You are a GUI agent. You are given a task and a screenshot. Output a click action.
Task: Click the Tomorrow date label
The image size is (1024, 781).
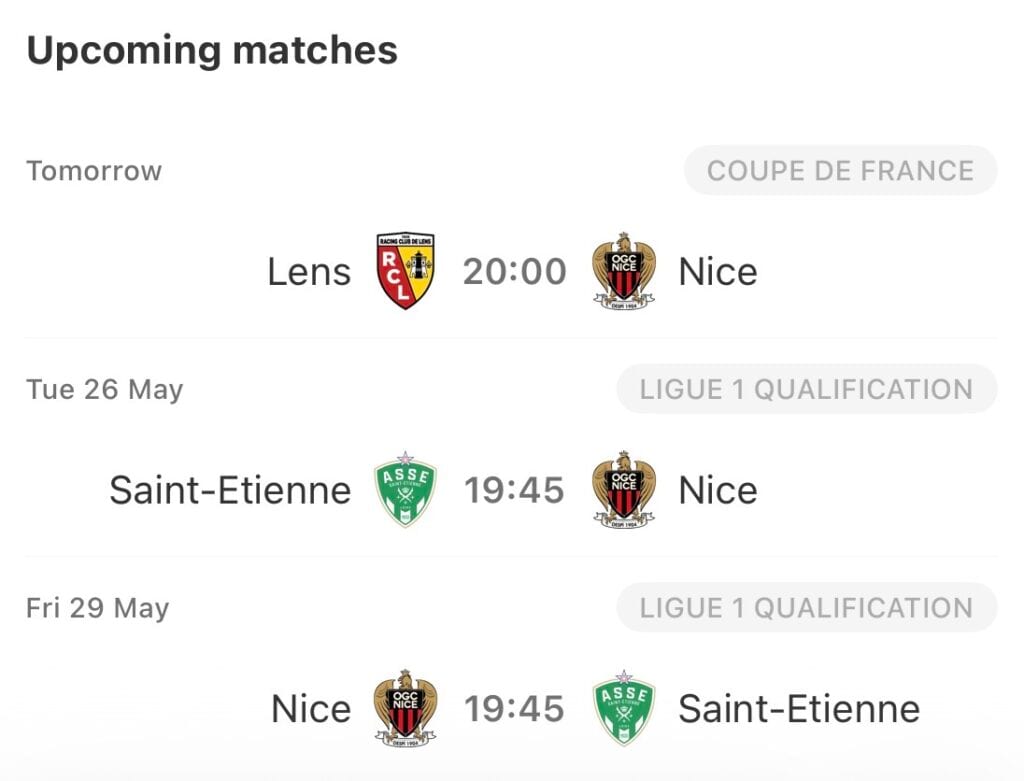[94, 171]
